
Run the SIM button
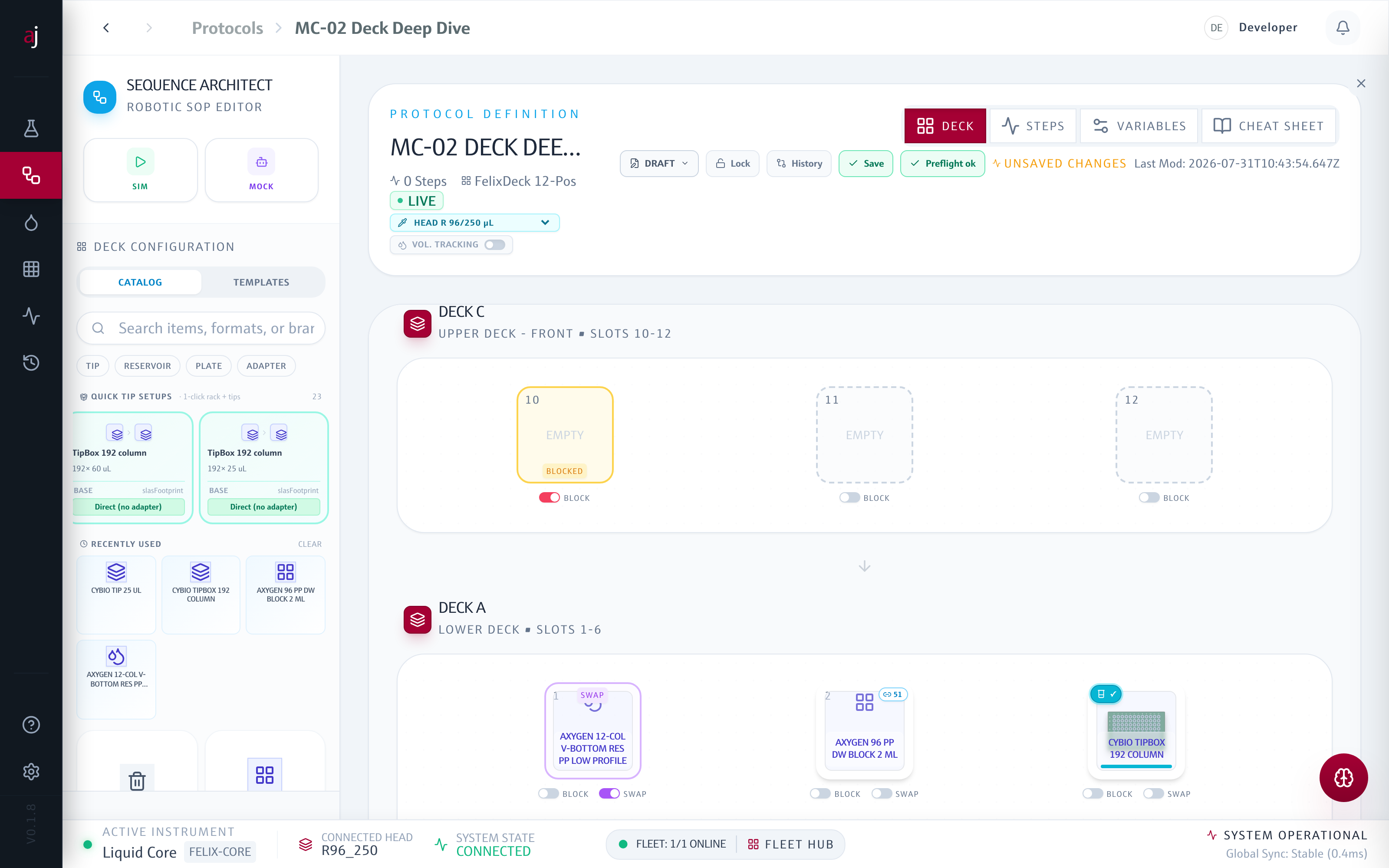[x=140, y=170]
